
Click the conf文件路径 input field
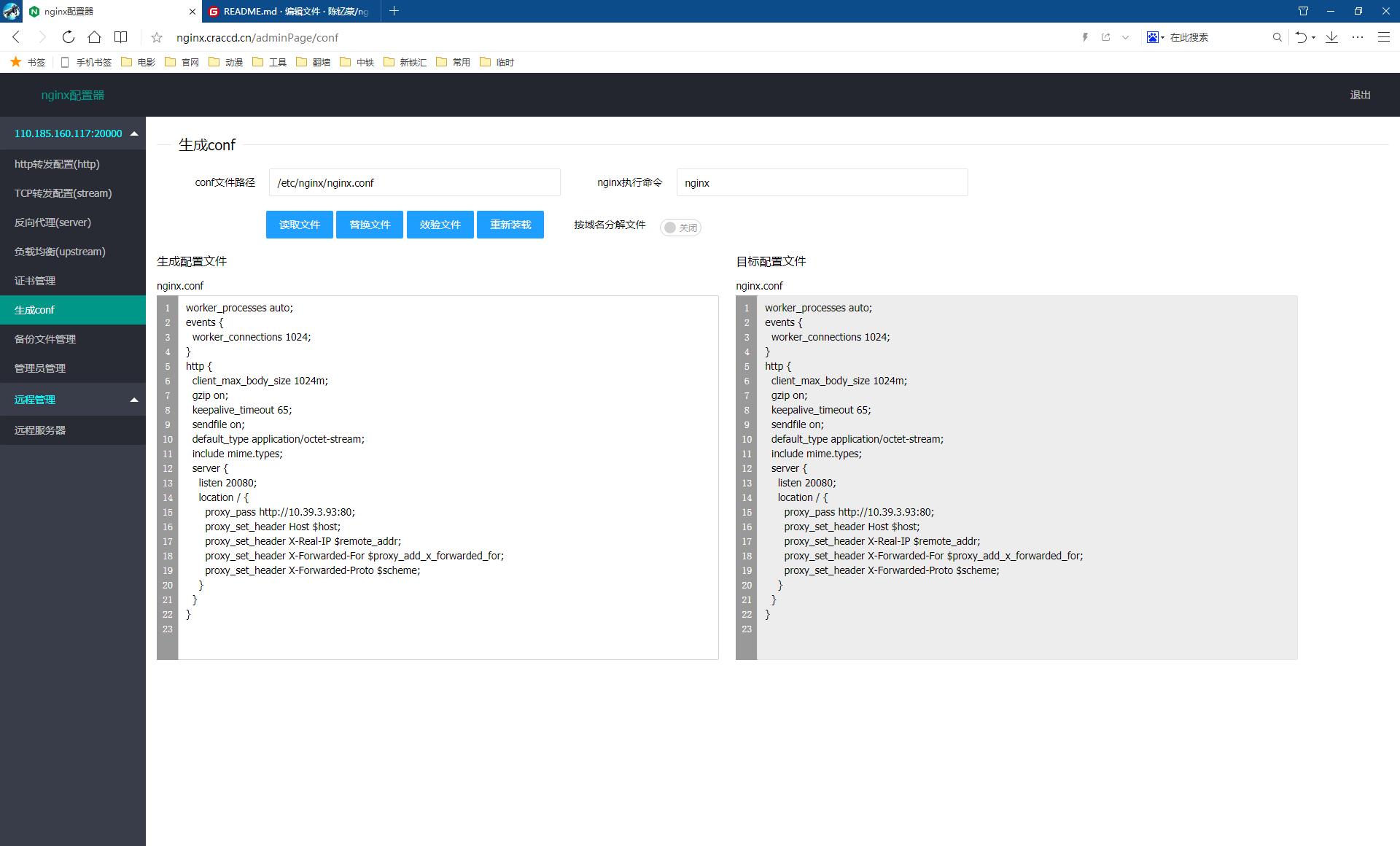pyautogui.click(x=415, y=182)
